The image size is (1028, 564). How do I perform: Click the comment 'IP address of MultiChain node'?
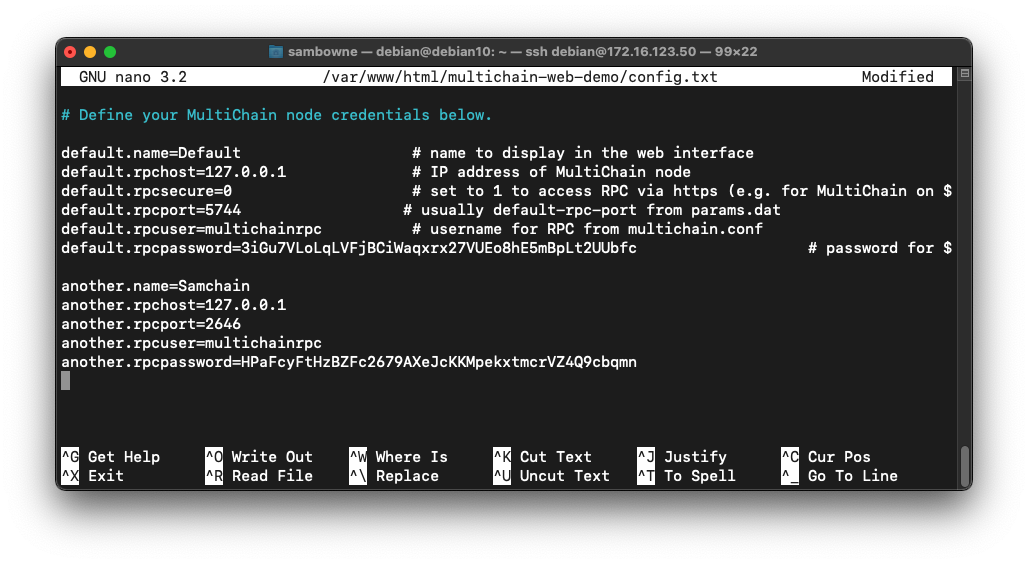(x=551, y=172)
